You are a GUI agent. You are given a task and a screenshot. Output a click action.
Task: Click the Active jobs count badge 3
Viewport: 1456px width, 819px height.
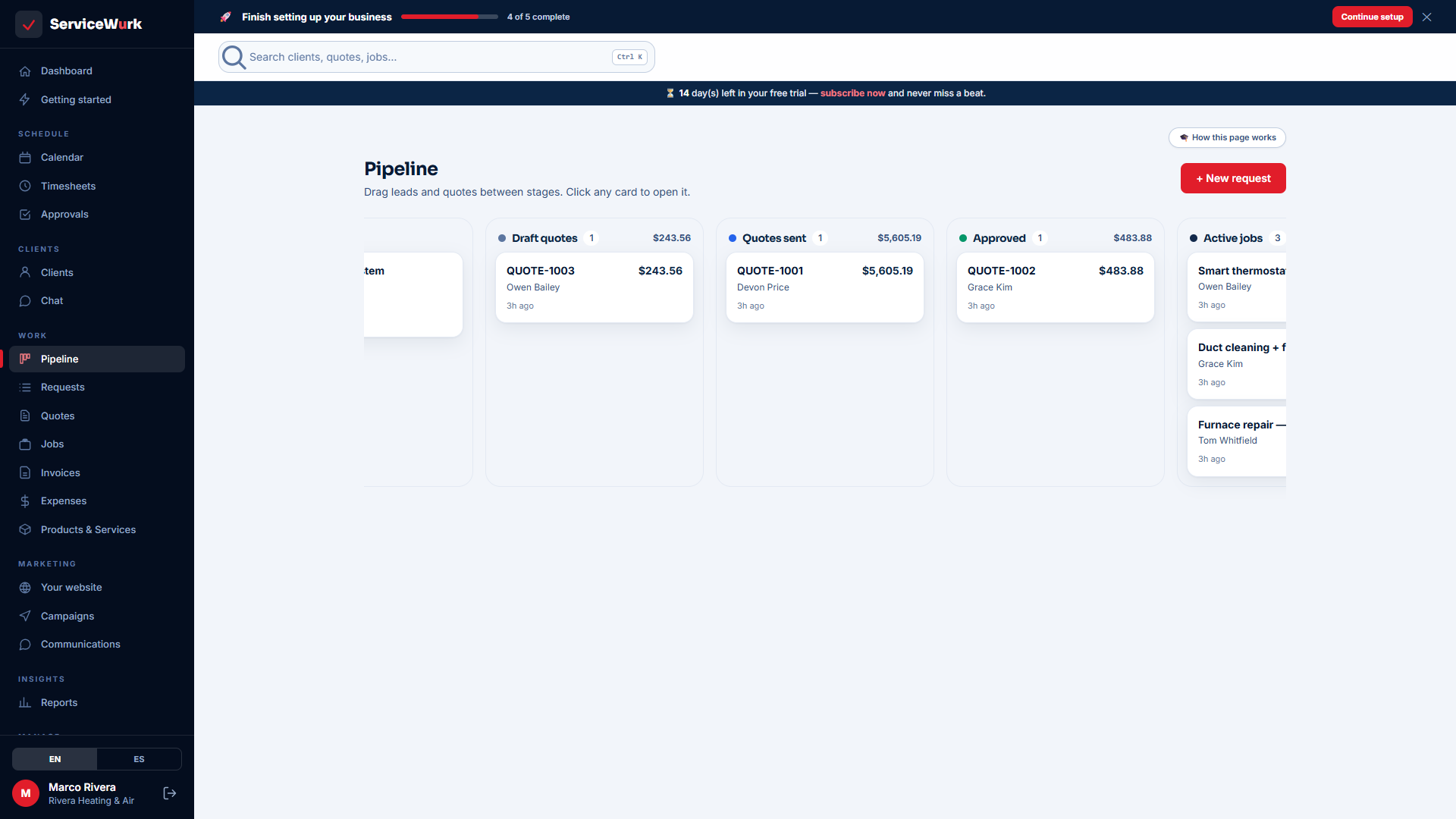(1278, 238)
